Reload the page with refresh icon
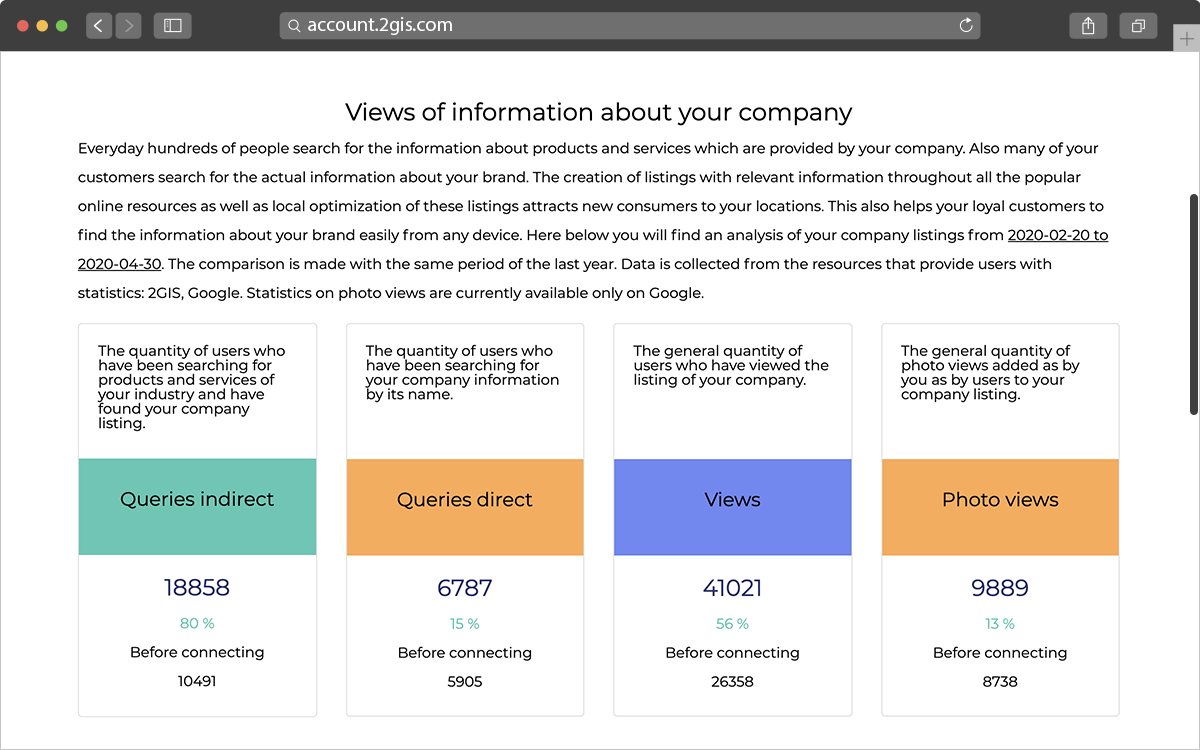The image size is (1200, 750). pos(966,26)
